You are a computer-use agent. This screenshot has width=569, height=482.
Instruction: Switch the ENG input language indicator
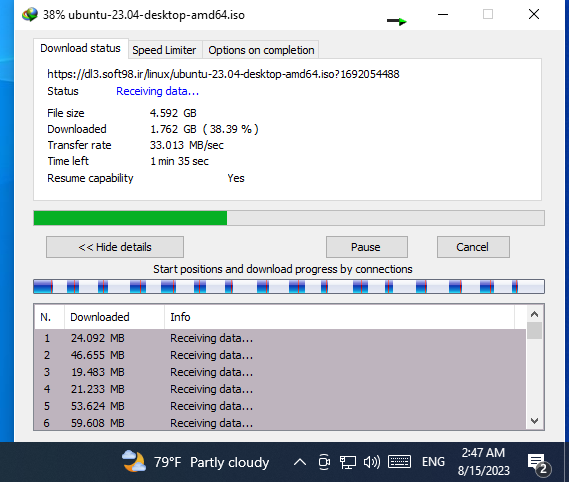click(x=433, y=462)
